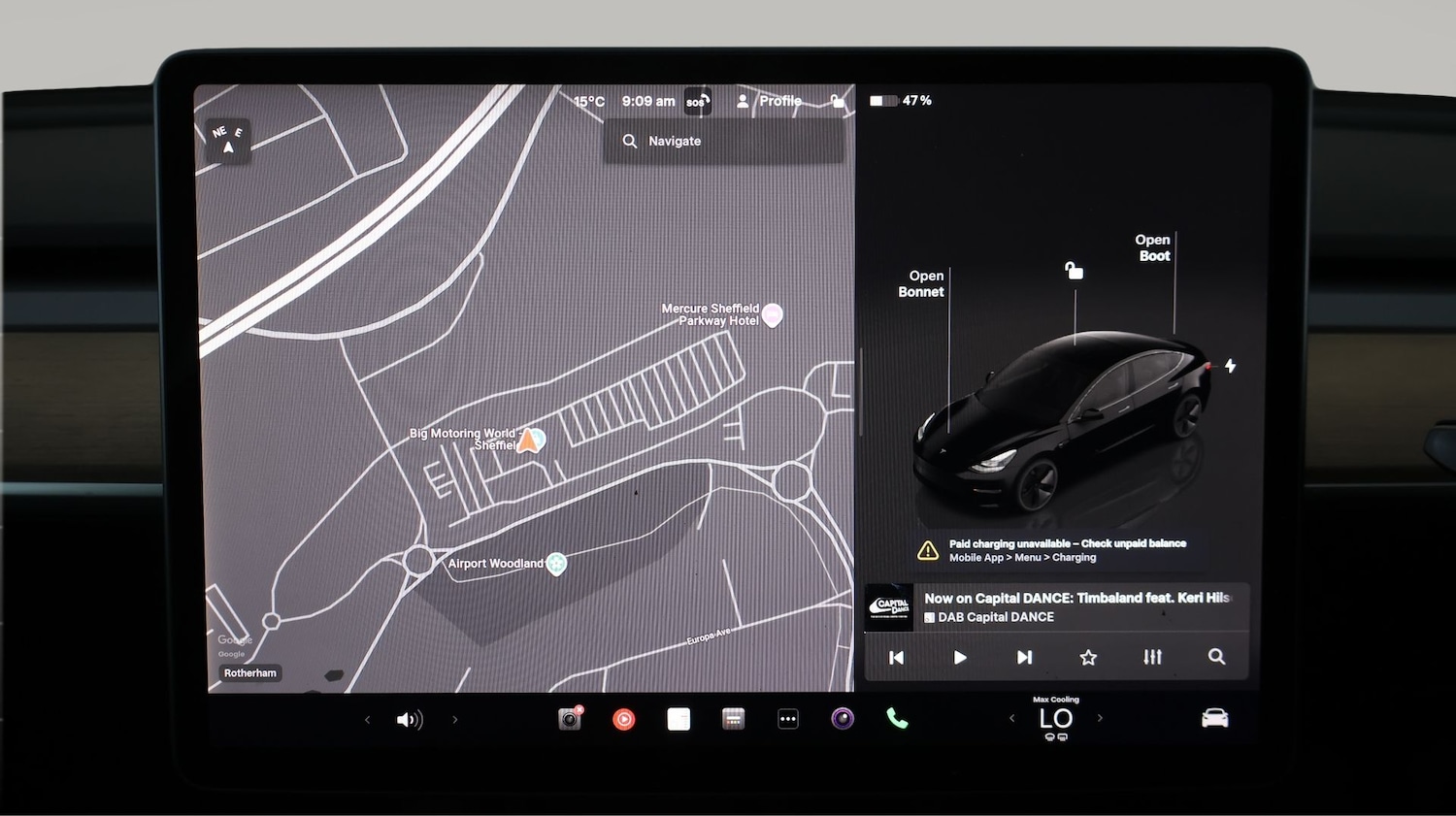Enable Max Cooling climate mode
The height and width of the screenshot is (816, 1456).
tap(1056, 699)
